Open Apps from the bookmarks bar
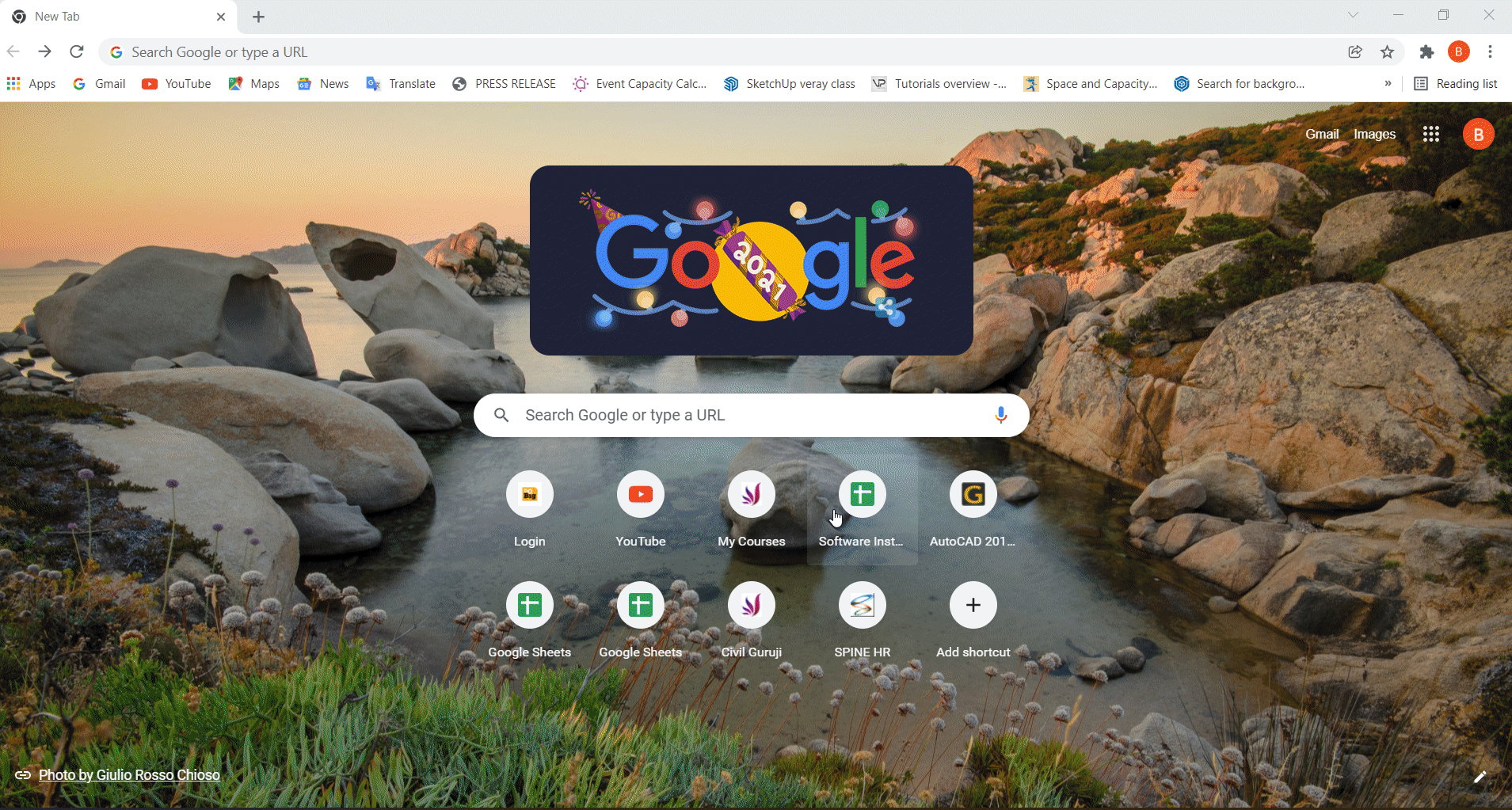This screenshot has width=1512, height=810. 32,83
